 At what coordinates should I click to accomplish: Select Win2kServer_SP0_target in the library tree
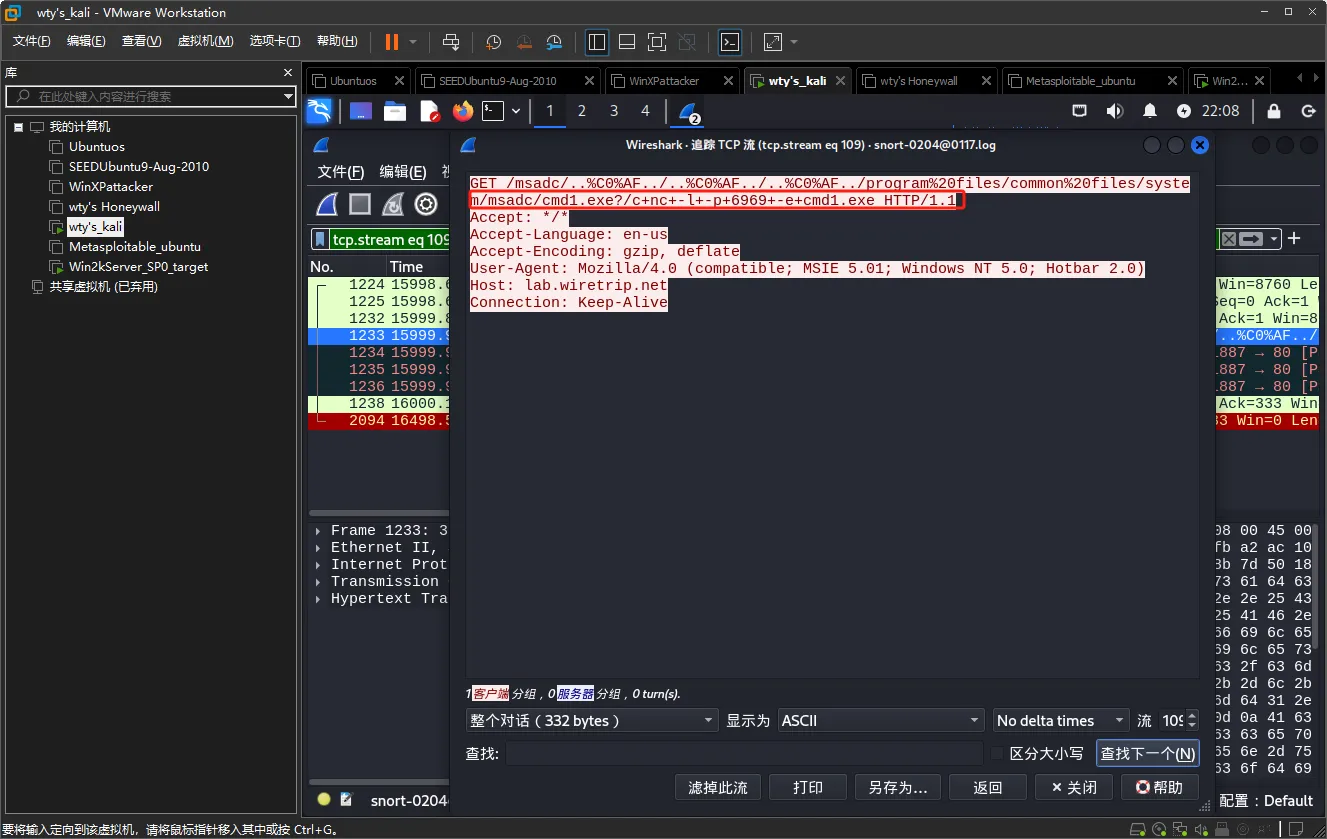(138, 267)
